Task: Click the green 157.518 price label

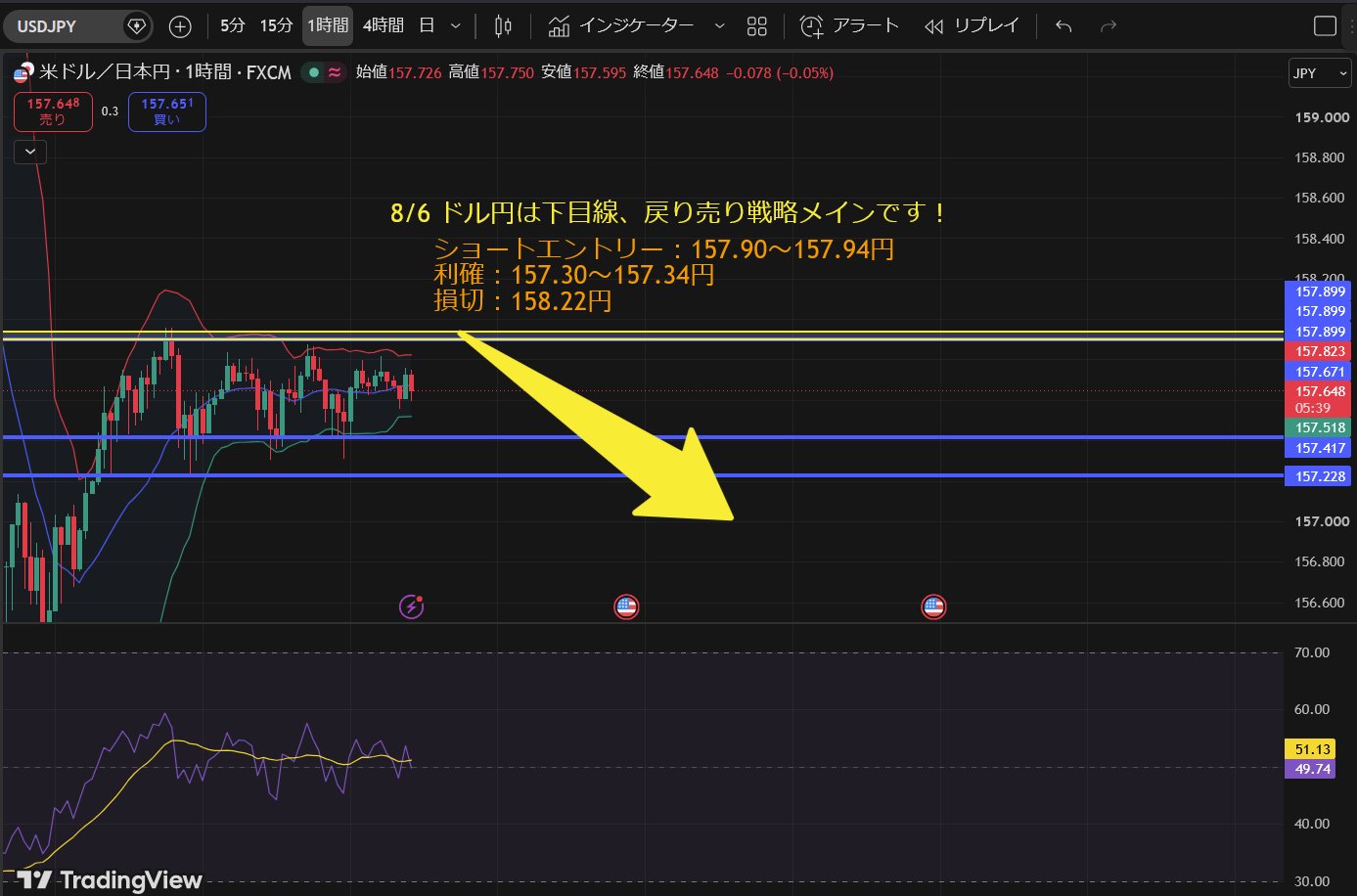Action: pos(1320,427)
